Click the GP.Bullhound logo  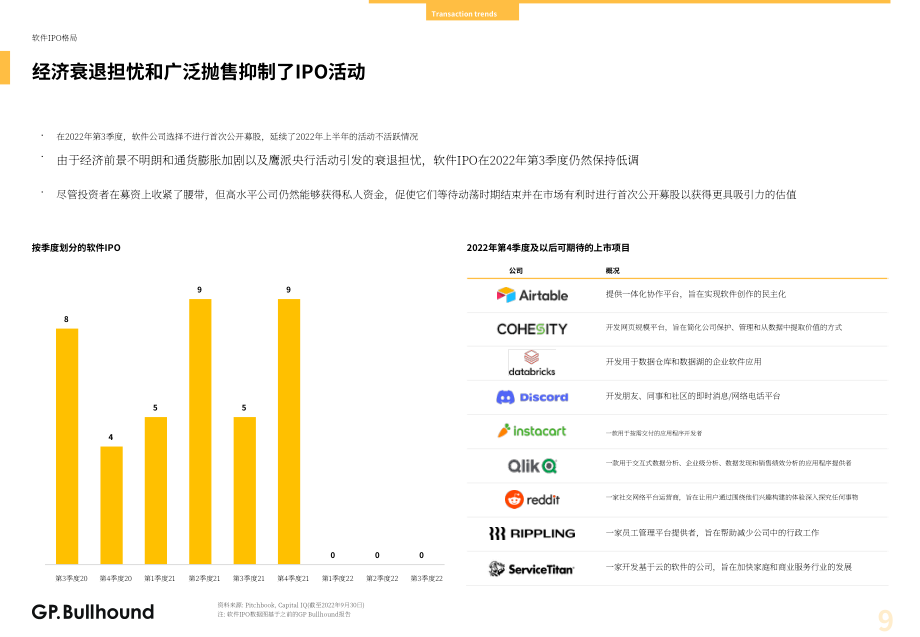click(x=93, y=612)
